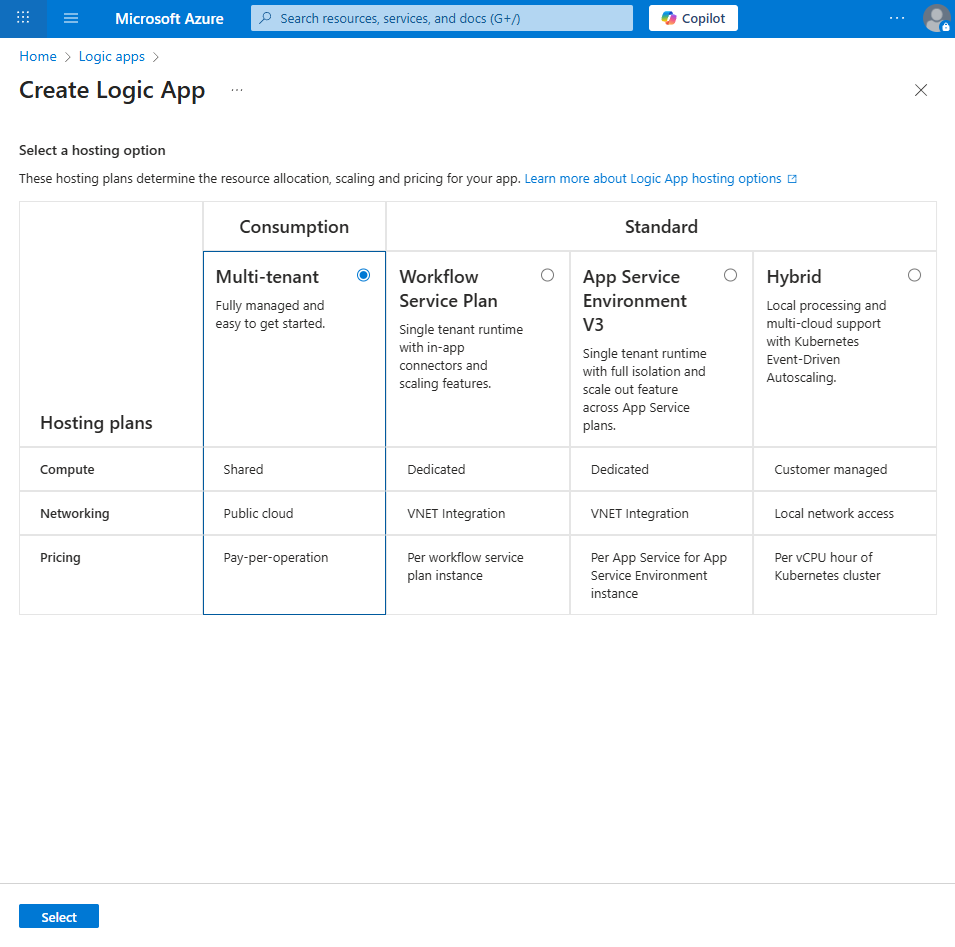Click the Create Logic App page title
955x947 pixels.
click(x=112, y=90)
